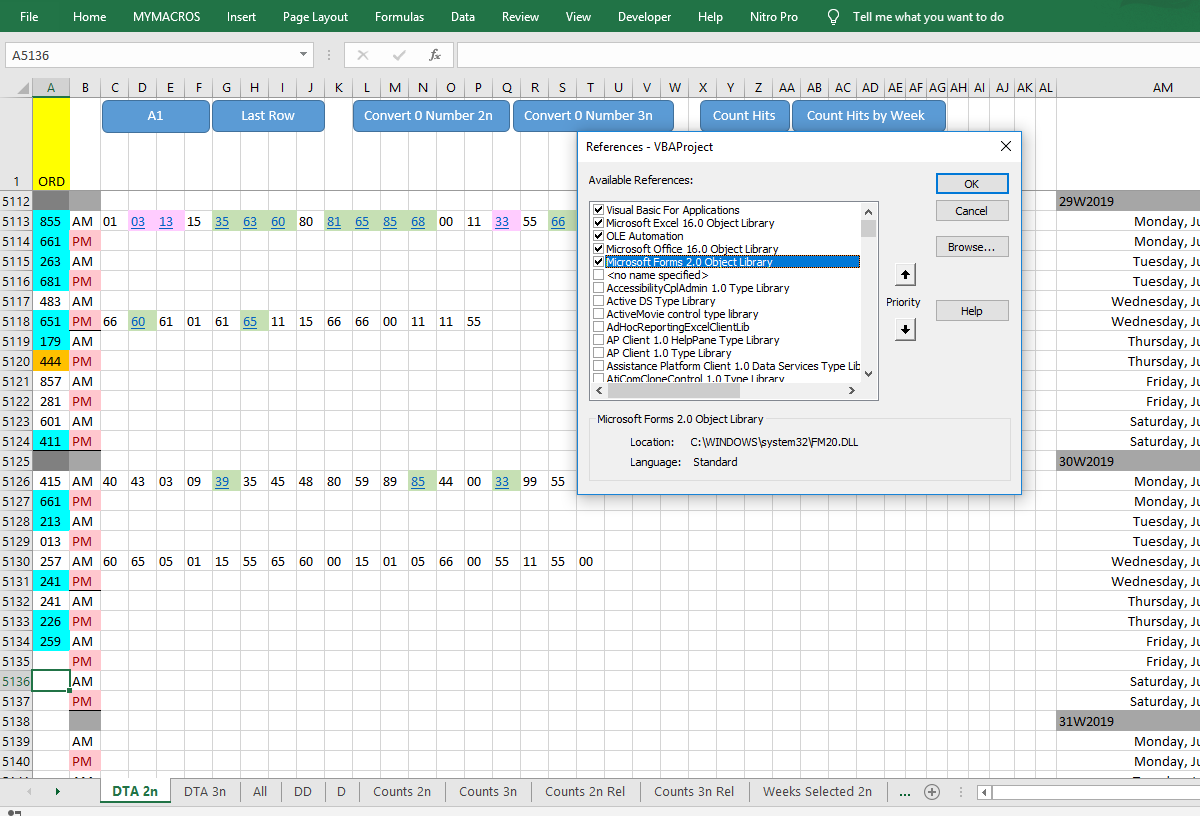
Task: Click the priority down arrow button
Action: point(906,329)
